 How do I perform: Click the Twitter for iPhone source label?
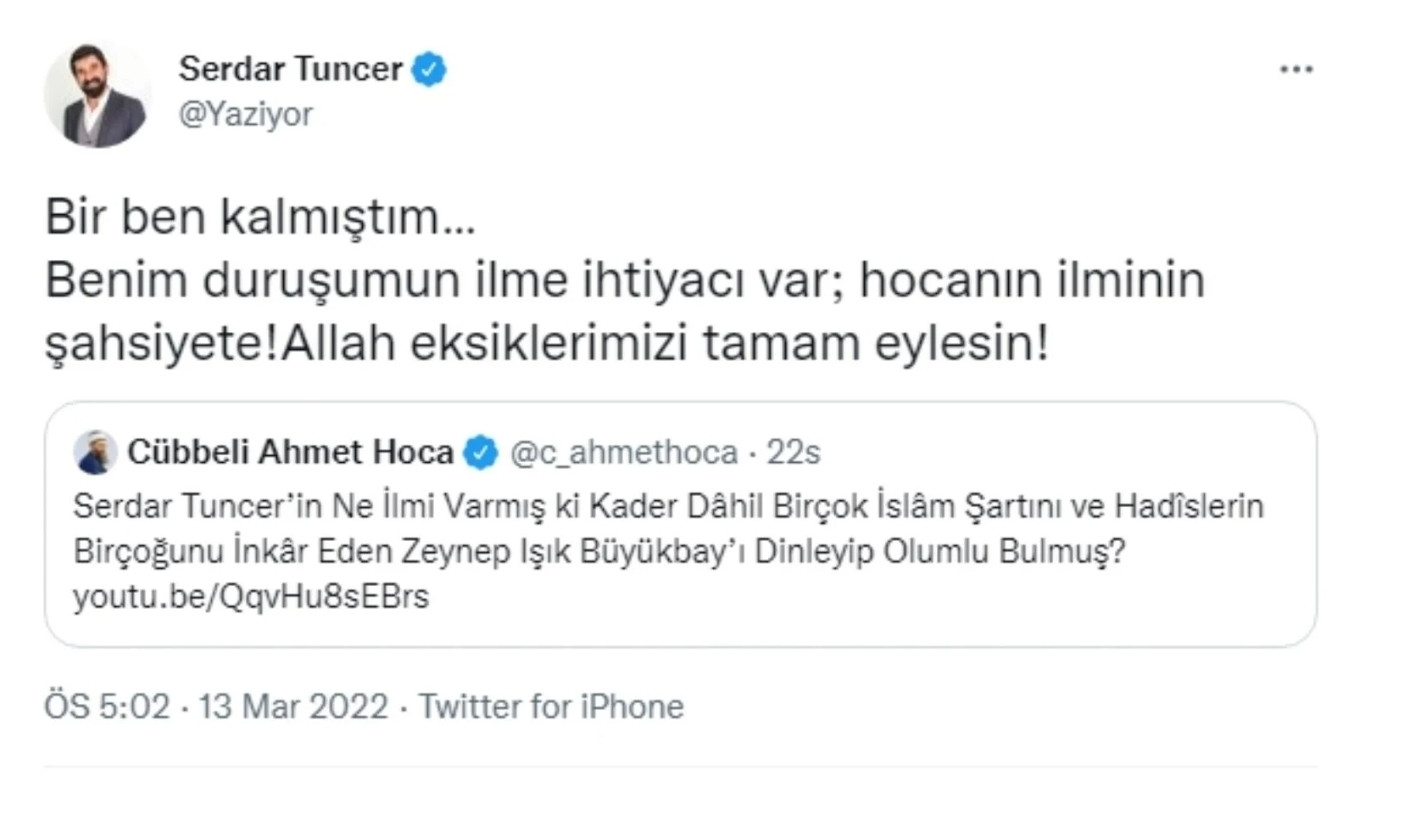pos(550,706)
